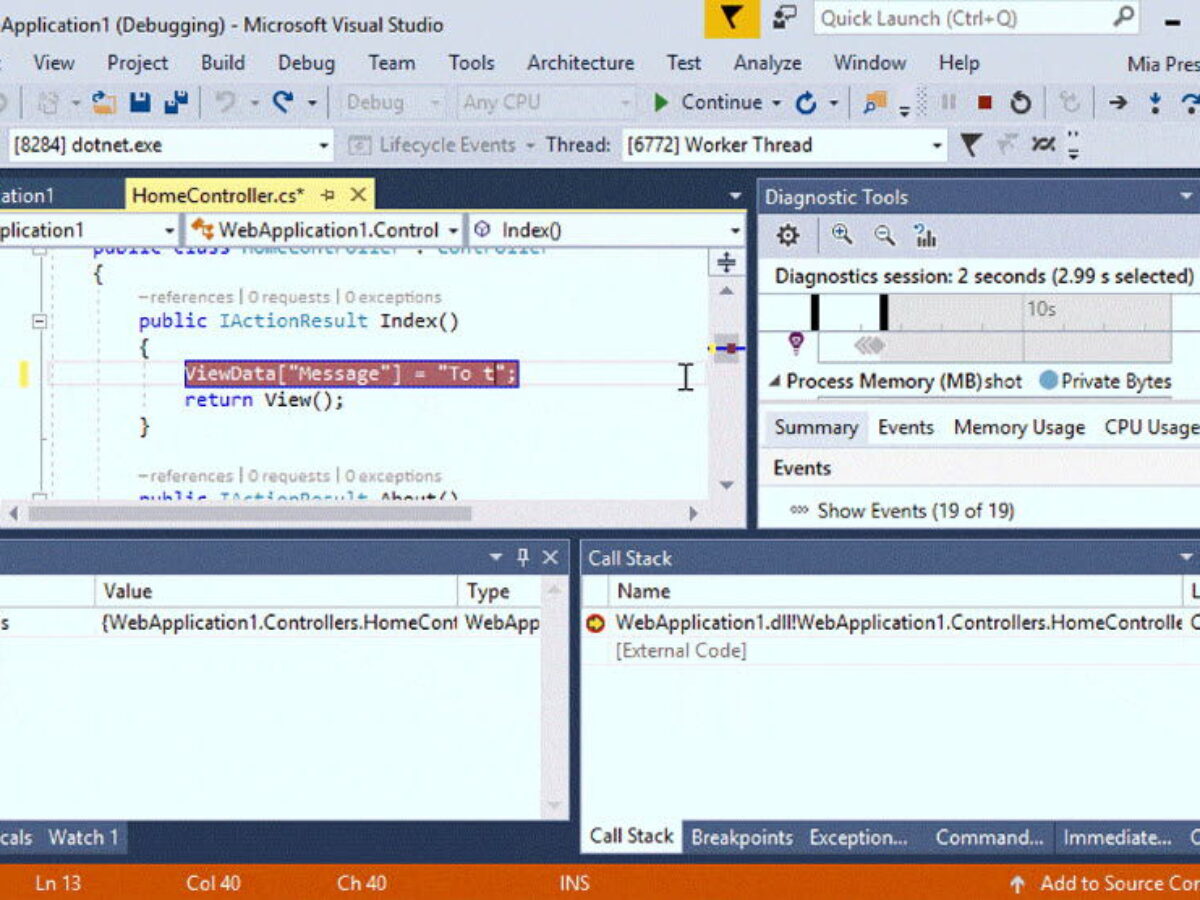Restart the debugging session
Viewport: 1200px width, 900px height.
1020,102
